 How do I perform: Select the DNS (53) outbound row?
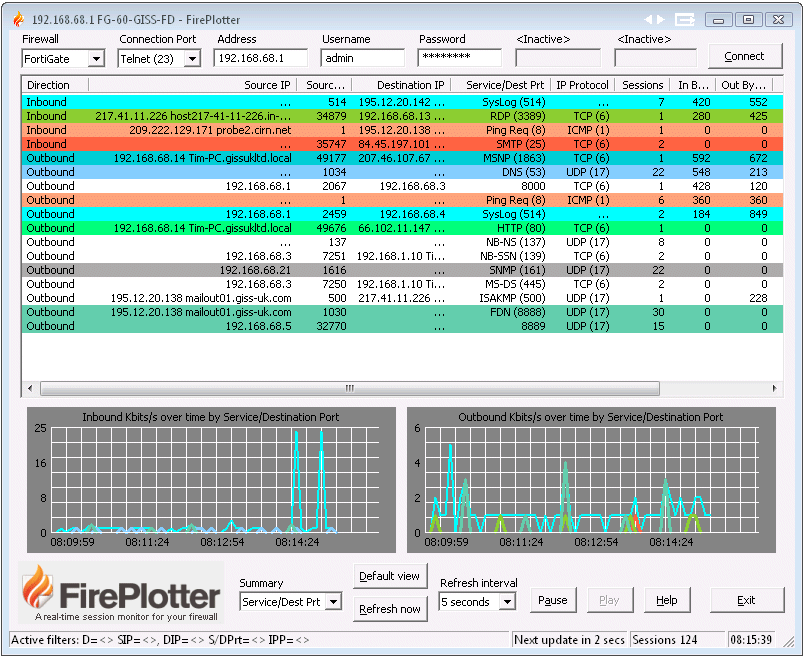[402, 172]
